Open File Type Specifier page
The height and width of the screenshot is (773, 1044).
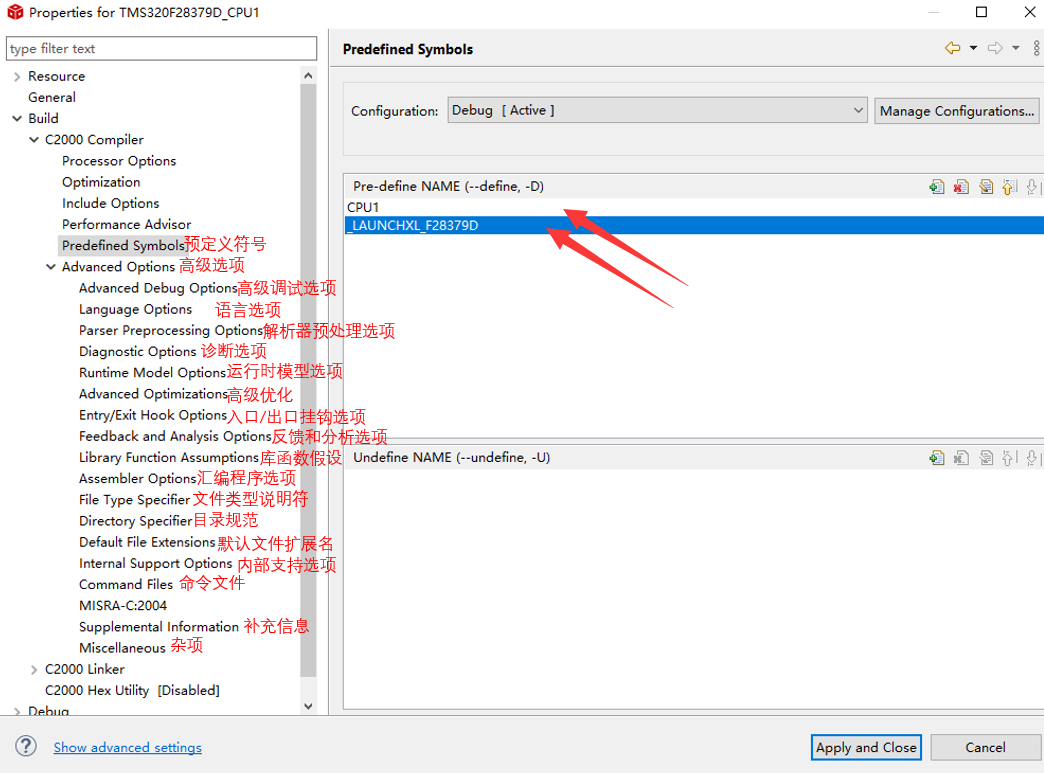point(134,500)
